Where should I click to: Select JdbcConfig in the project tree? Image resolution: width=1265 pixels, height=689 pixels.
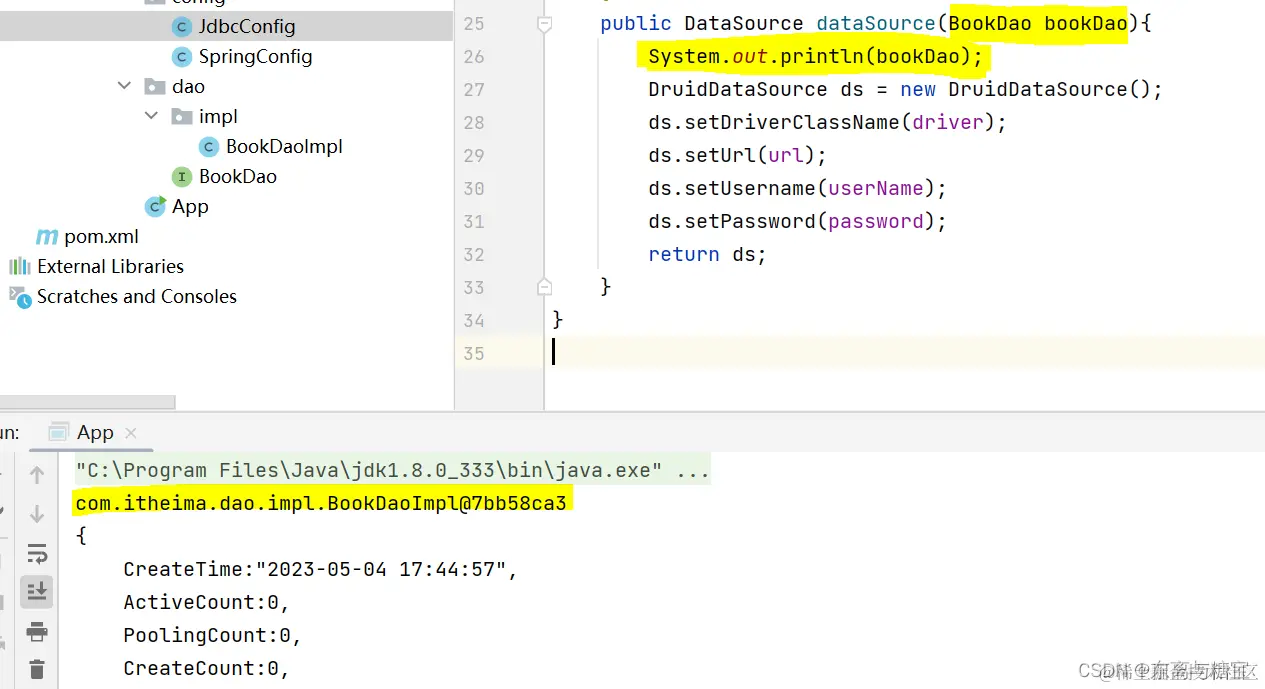click(247, 27)
